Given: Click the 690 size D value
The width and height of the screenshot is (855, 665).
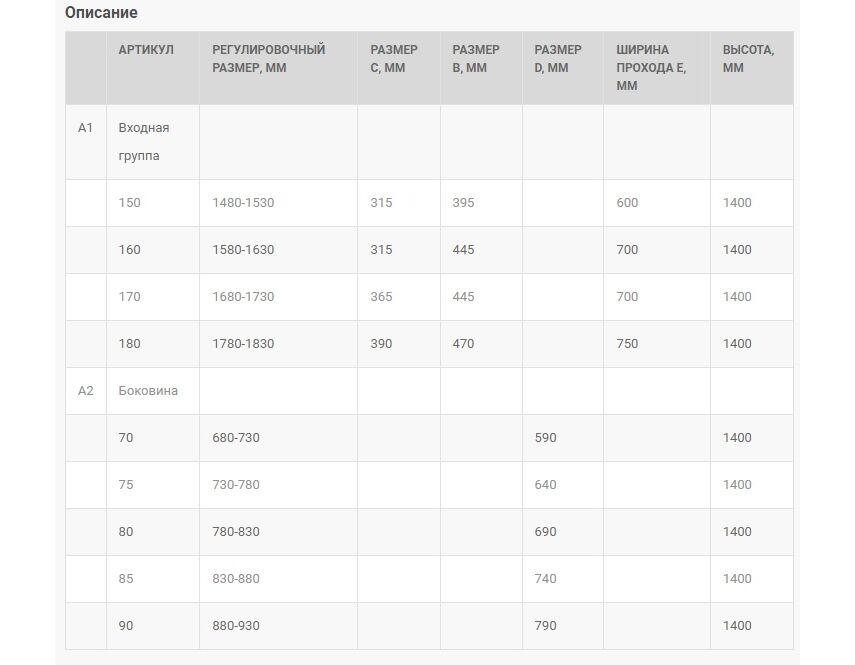Looking at the screenshot, I should pyautogui.click(x=545, y=532).
